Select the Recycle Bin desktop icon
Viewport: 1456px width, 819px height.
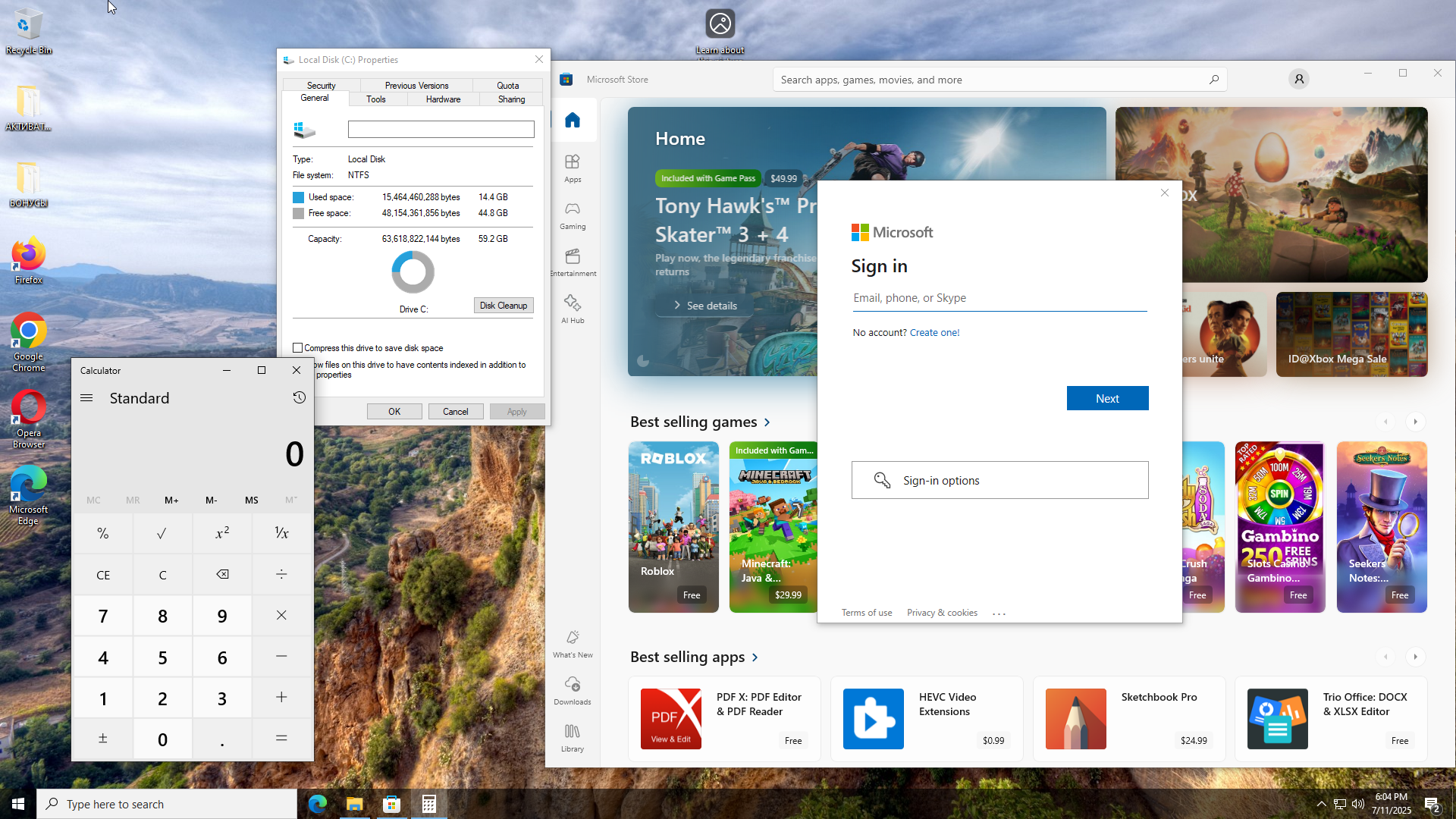pos(29,32)
